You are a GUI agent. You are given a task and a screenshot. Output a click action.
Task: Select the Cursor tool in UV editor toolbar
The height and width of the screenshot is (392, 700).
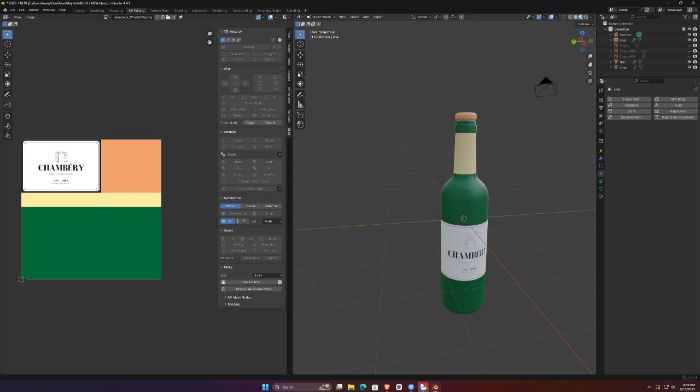(x=8, y=44)
